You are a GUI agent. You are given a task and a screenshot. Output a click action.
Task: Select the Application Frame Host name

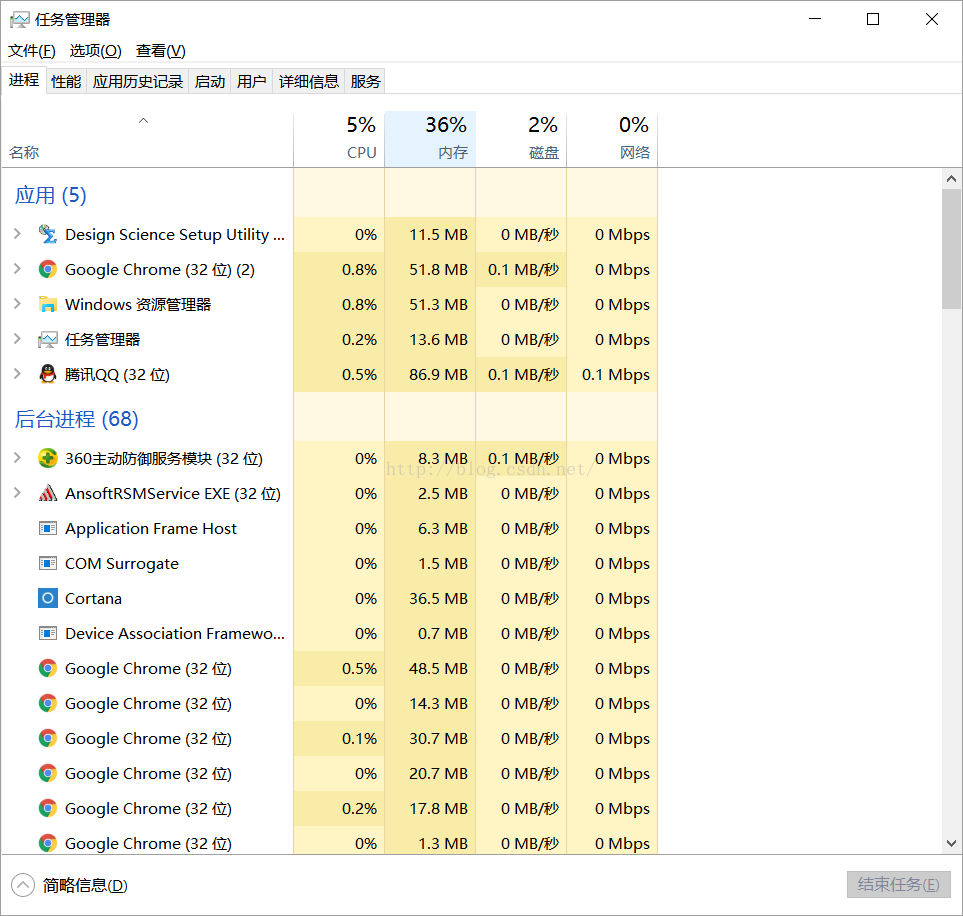point(150,529)
